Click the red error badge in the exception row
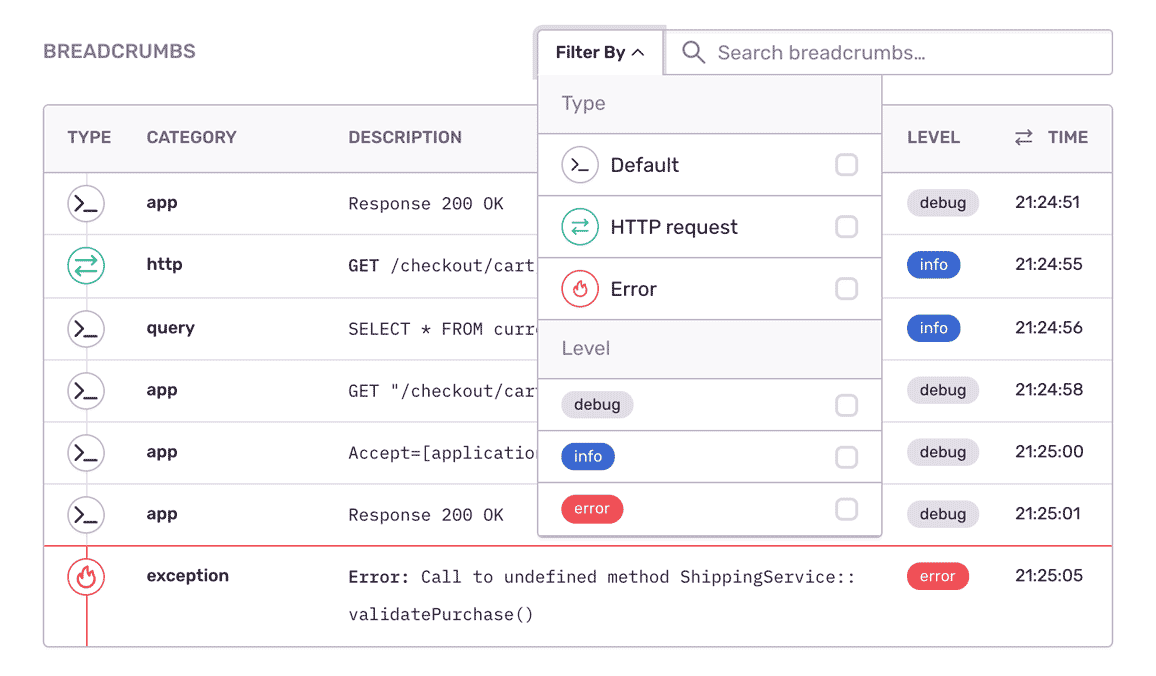The image size is (1156, 676). [x=937, y=577]
